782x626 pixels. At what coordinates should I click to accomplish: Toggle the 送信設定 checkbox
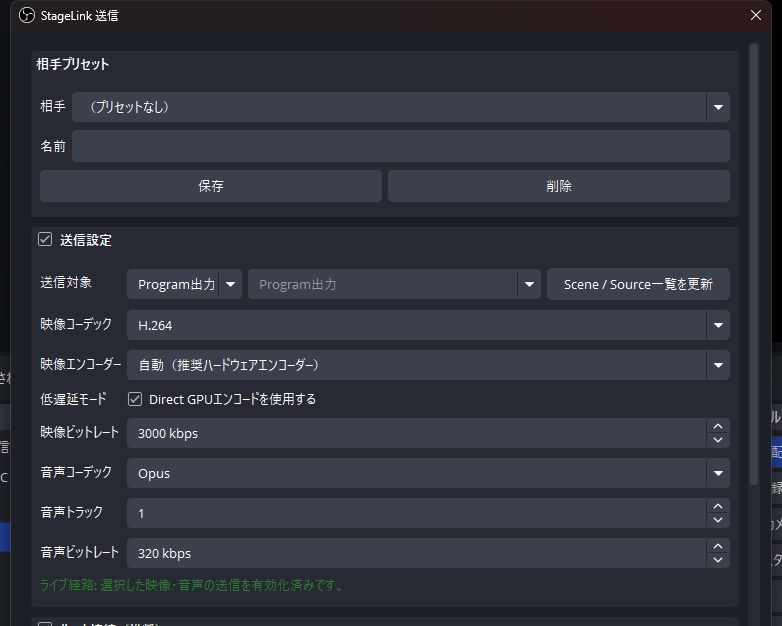(45, 239)
